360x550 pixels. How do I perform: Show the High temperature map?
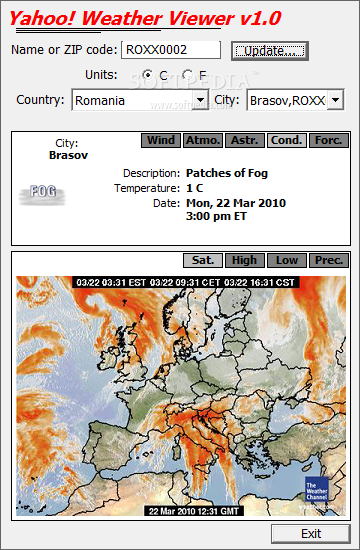[245, 260]
